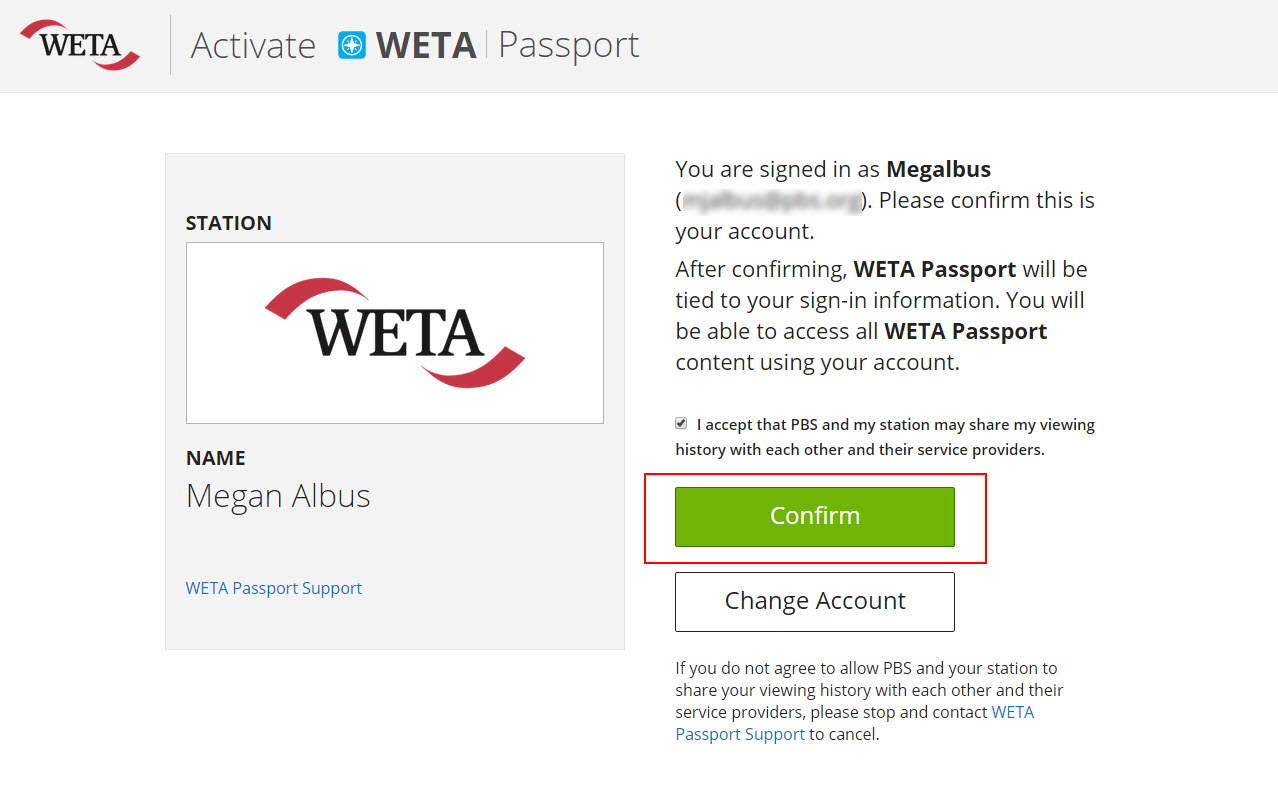Click the red-outlined Confirm highlight box

coord(814,516)
